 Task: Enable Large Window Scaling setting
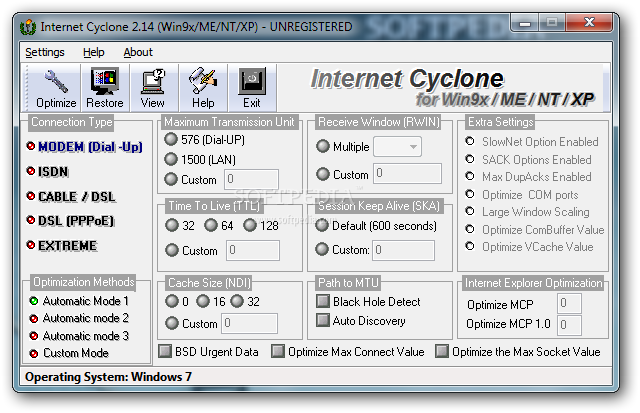point(528,212)
